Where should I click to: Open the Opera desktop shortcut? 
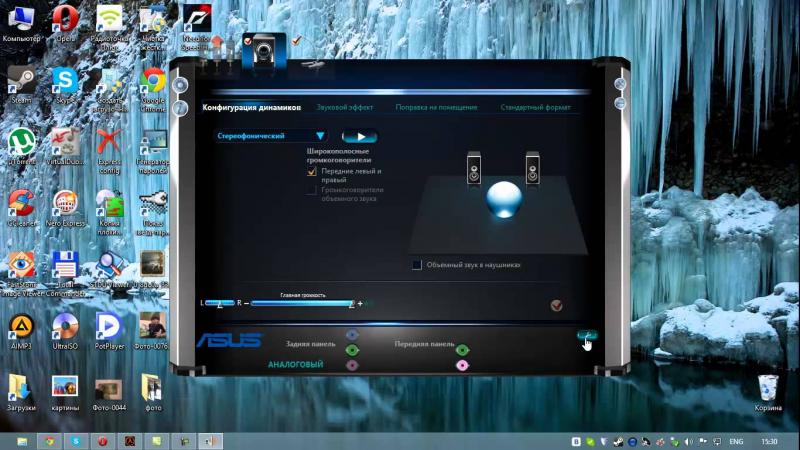[x=65, y=23]
